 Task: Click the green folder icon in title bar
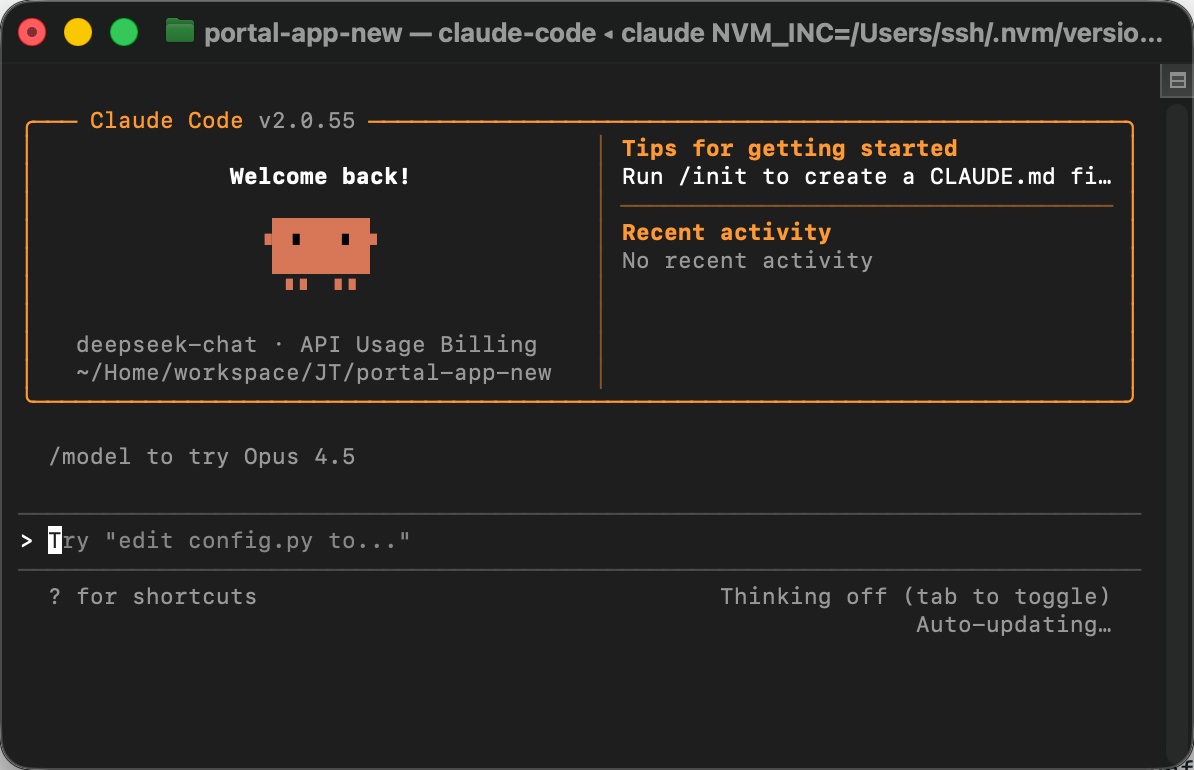click(180, 32)
